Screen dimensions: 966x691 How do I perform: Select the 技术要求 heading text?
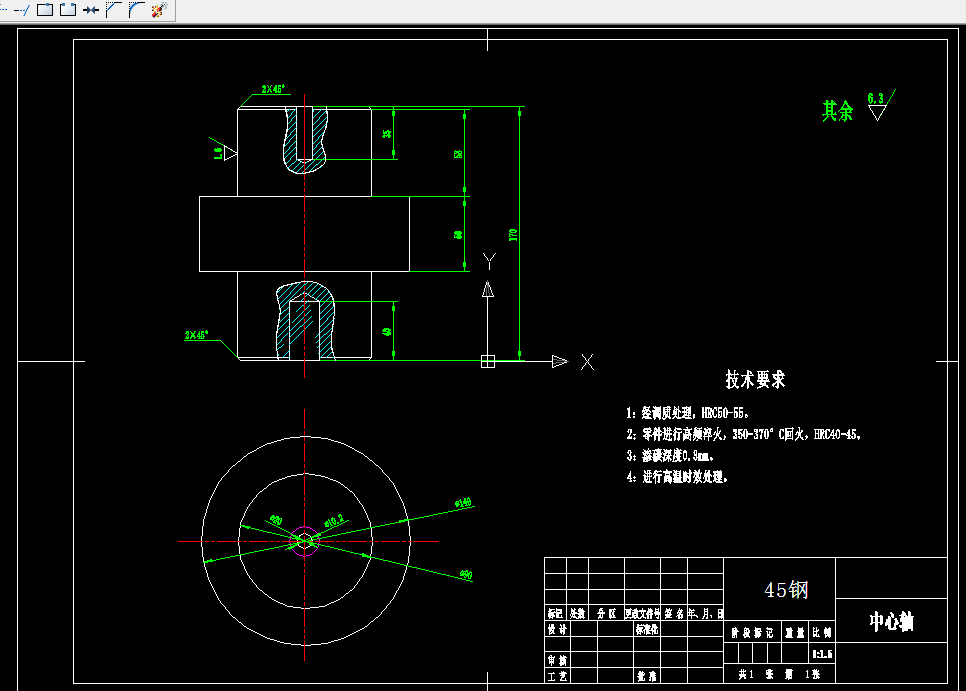(x=755, y=379)
